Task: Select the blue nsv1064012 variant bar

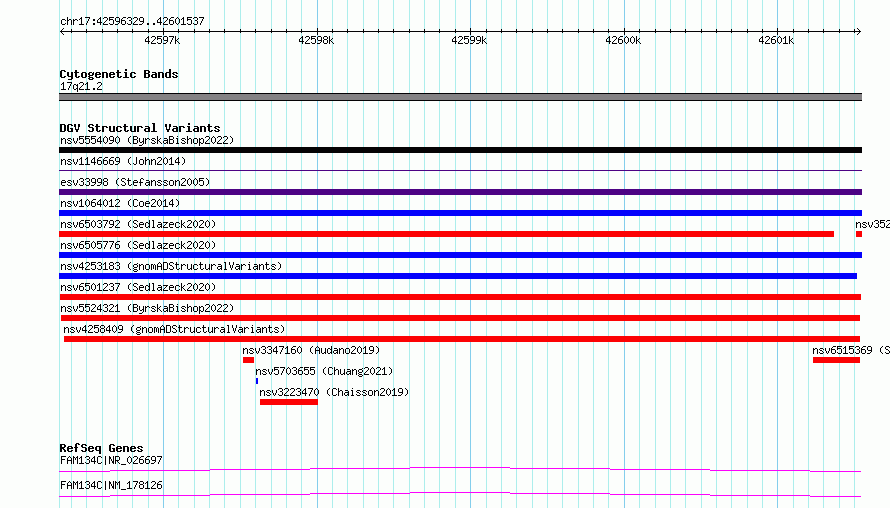Action: coord(460,213)
